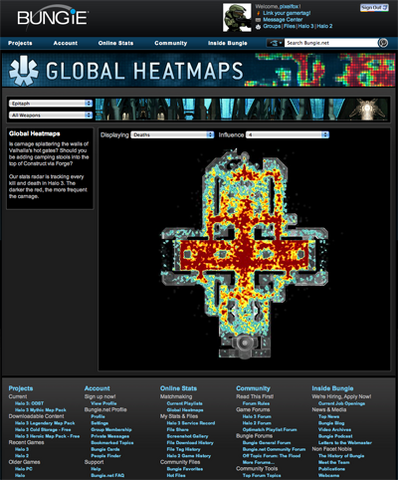
Task: Open the Halo 3 Cold Storage - Free link
Action: [x=43, y=430]
